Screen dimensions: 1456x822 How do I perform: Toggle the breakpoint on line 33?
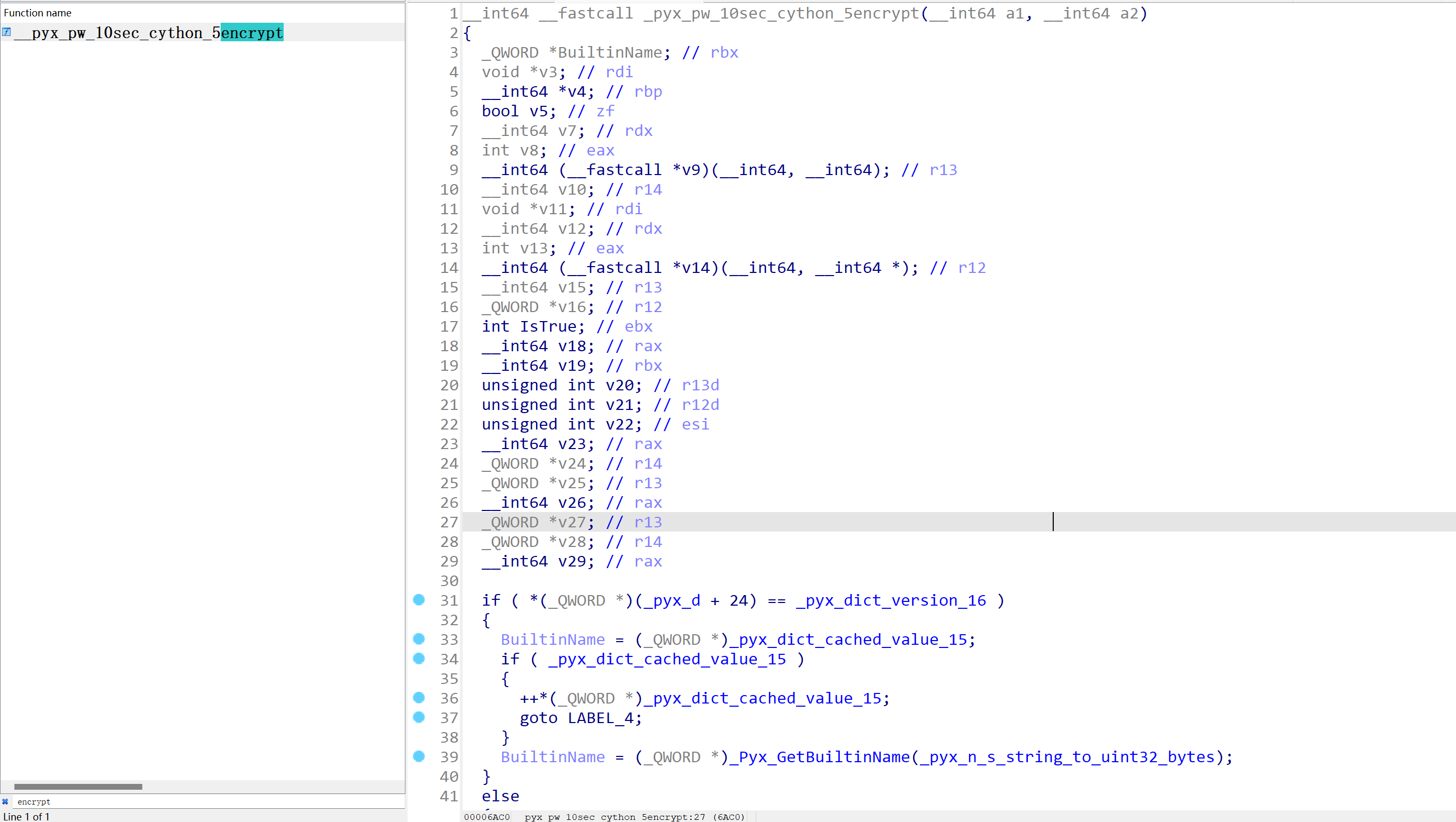click(419, 639)
